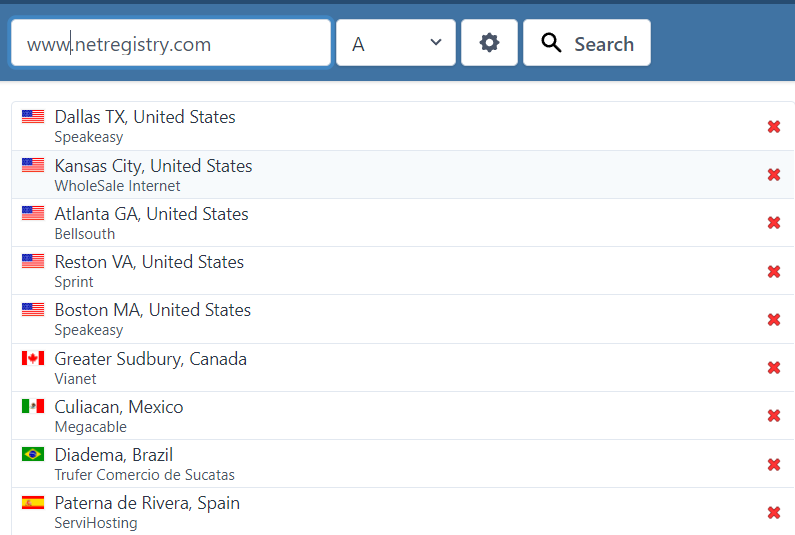The image size is (795, 535).
Task: Click the settings gear button
Action: coord(489,43)
